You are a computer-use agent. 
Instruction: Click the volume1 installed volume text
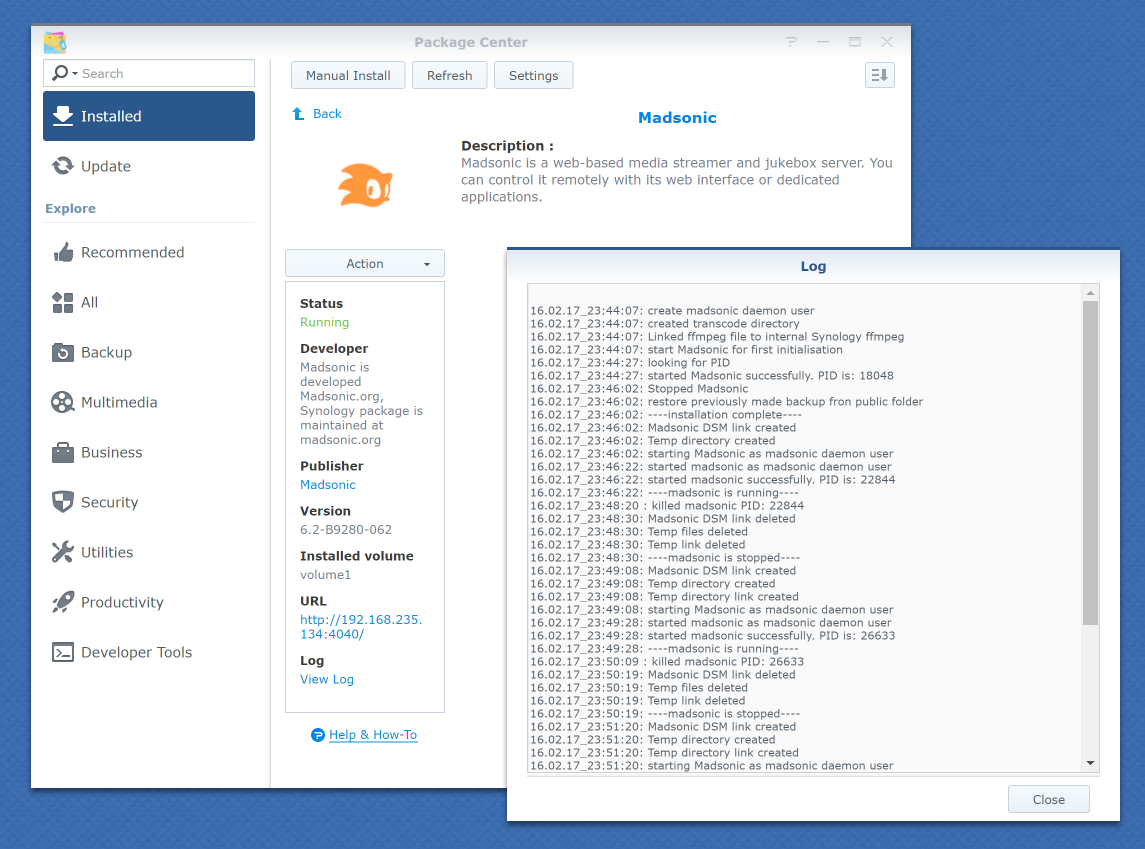click(x=326, y=575)
